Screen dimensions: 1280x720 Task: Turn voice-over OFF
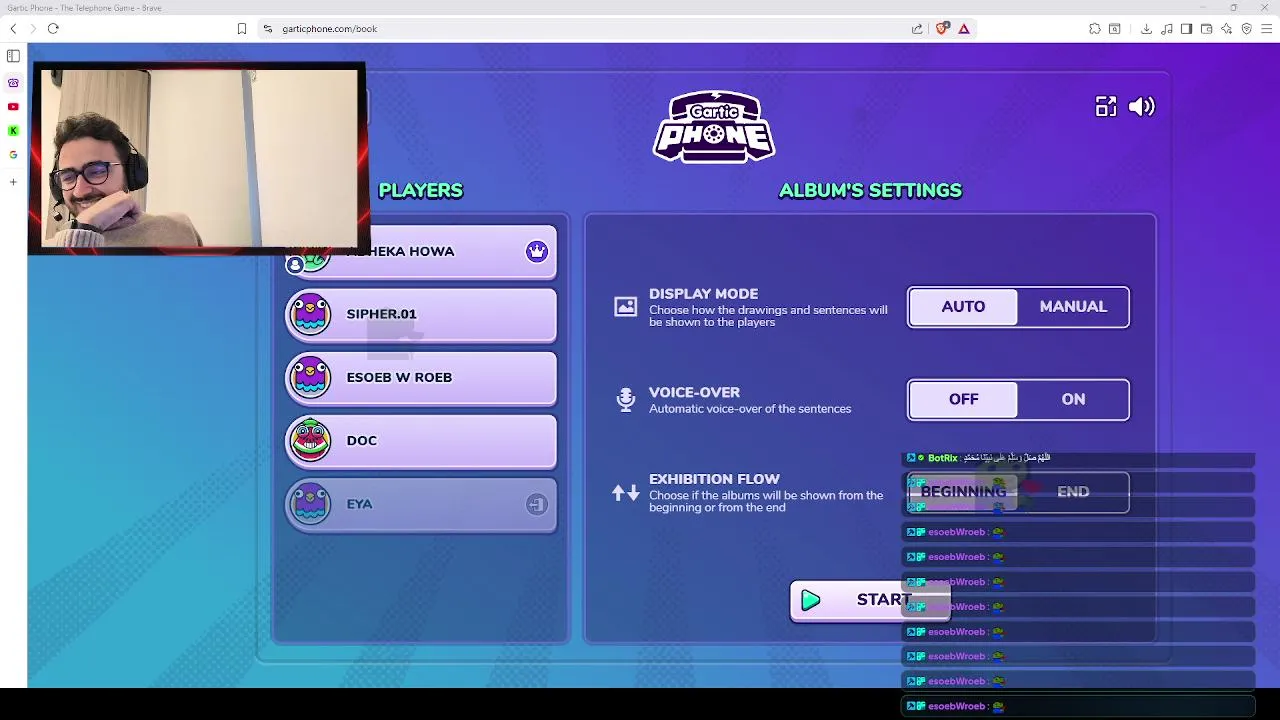[x=963, y=400]
